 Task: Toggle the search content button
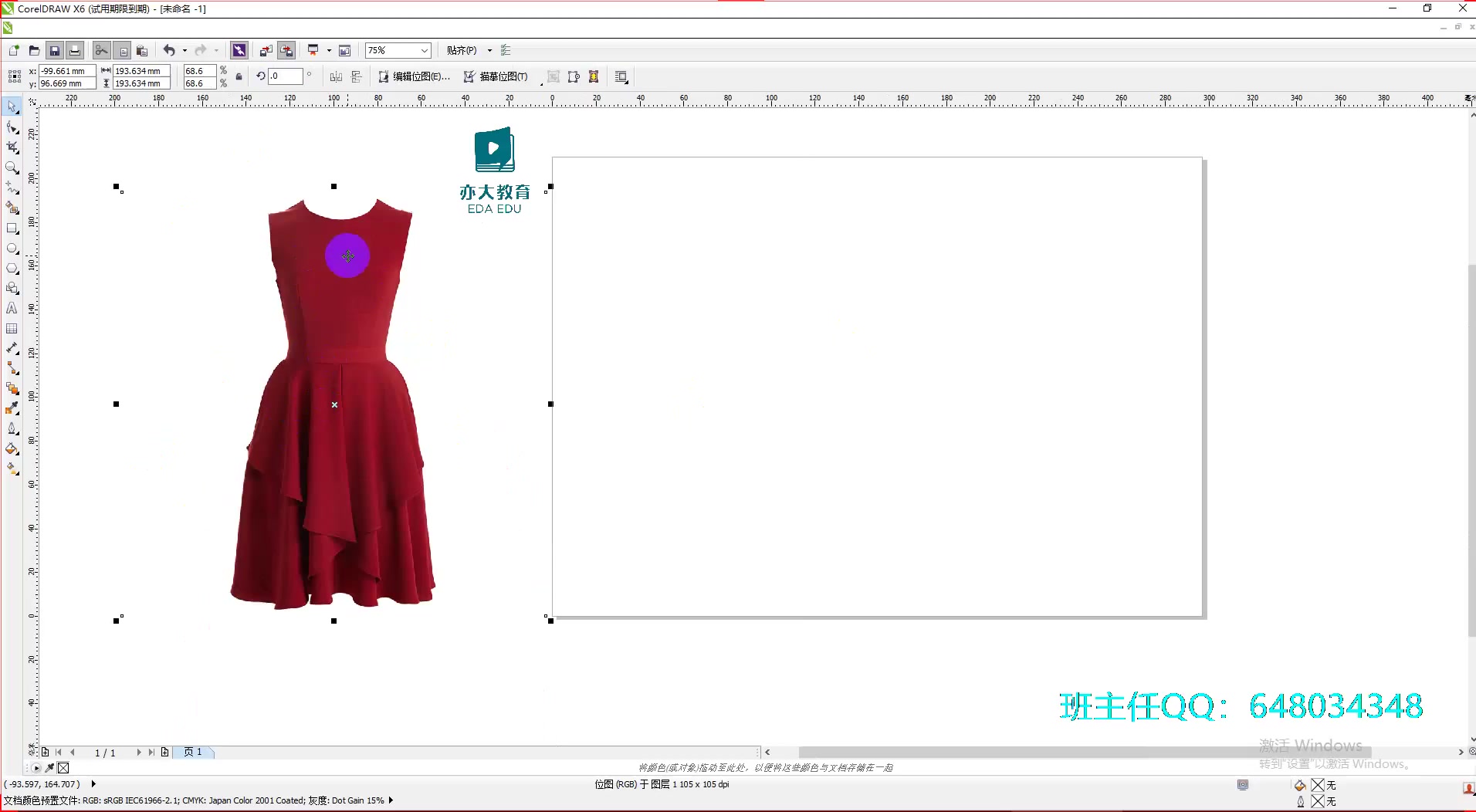click(x=239, y=50)
